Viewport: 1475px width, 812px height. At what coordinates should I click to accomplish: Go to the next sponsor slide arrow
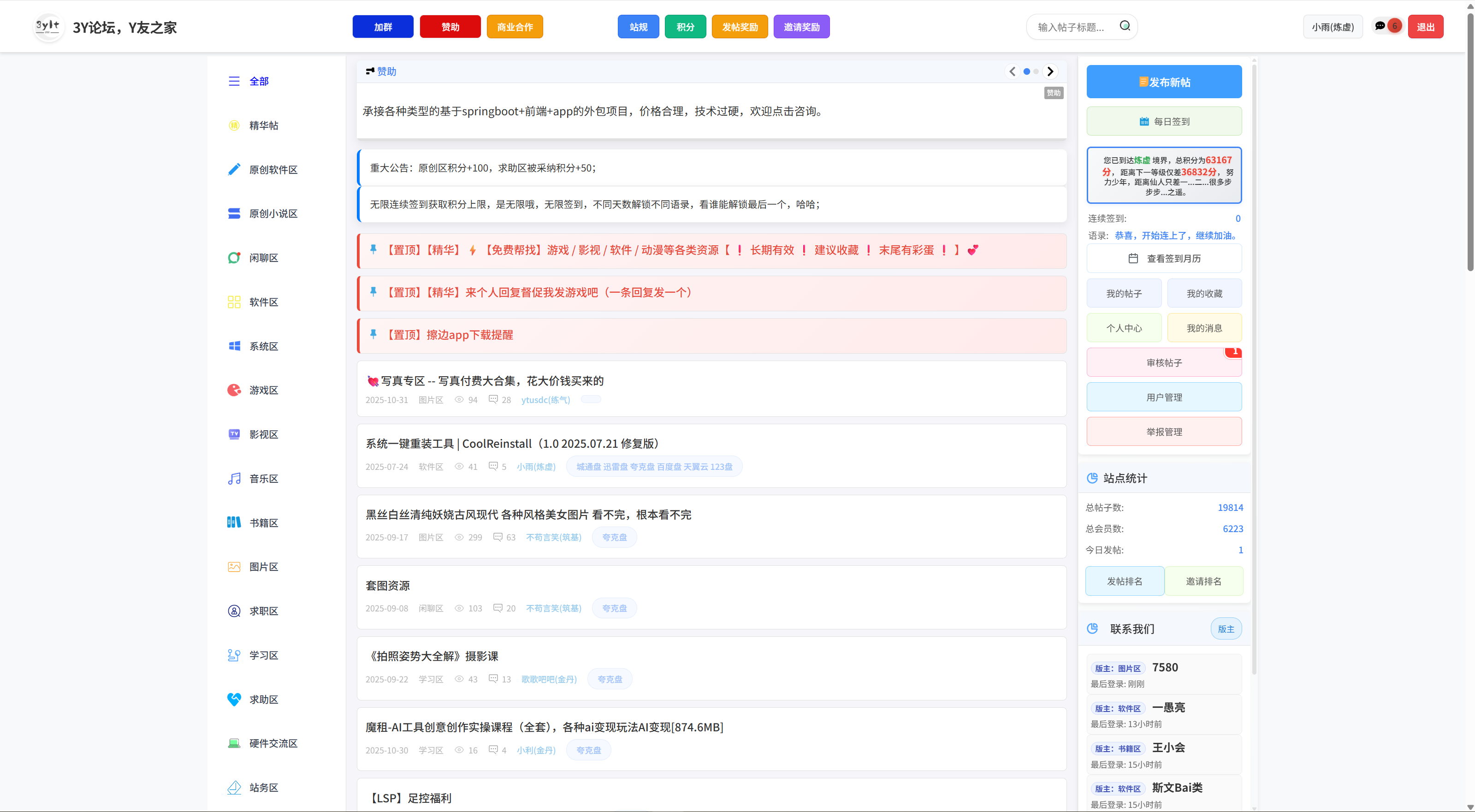tap(1050, 71)
